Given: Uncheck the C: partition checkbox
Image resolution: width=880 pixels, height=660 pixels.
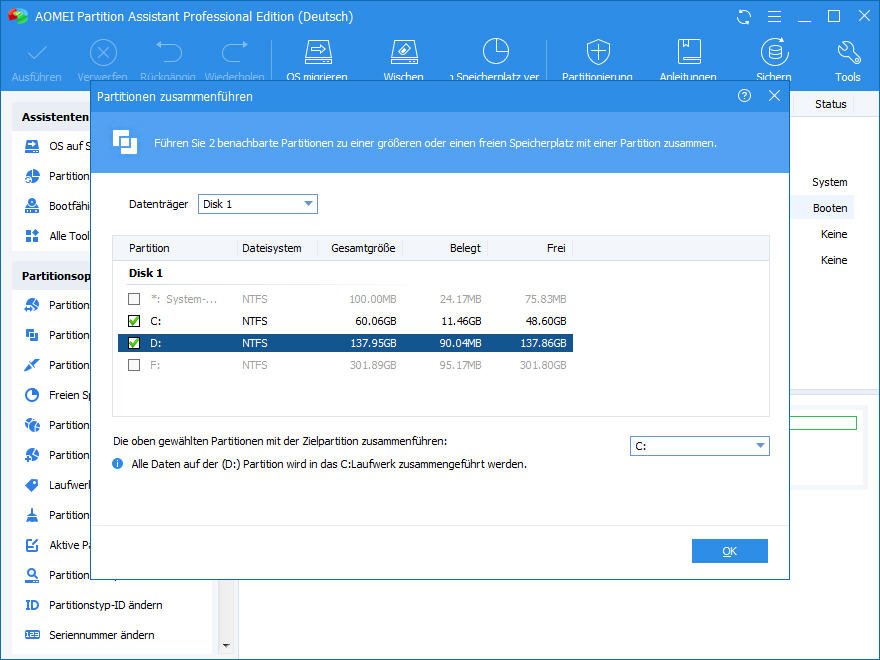Looking at the screenshot, I should 134,321.
